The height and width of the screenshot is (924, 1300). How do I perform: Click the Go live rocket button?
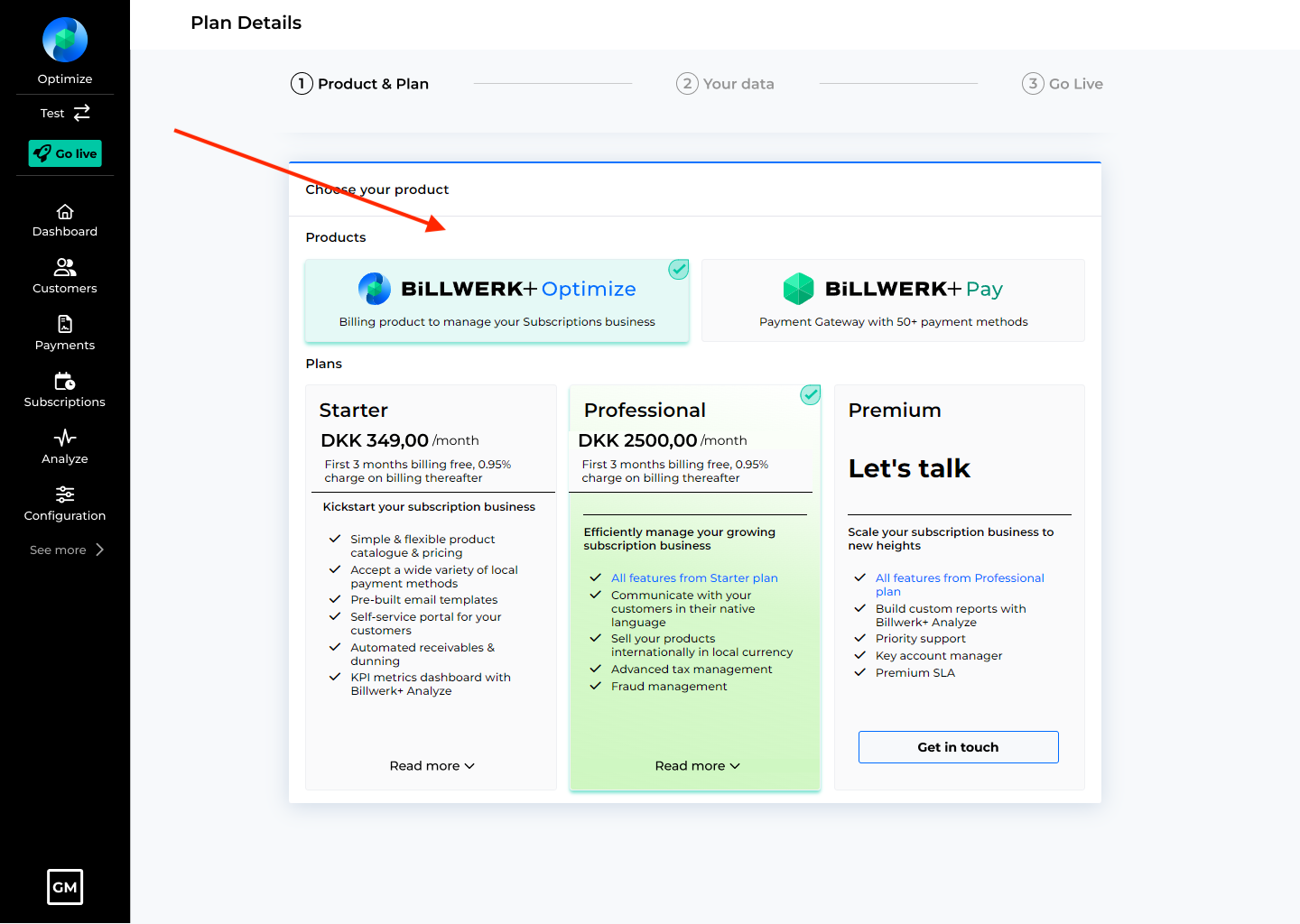click(x=65, y=153)
